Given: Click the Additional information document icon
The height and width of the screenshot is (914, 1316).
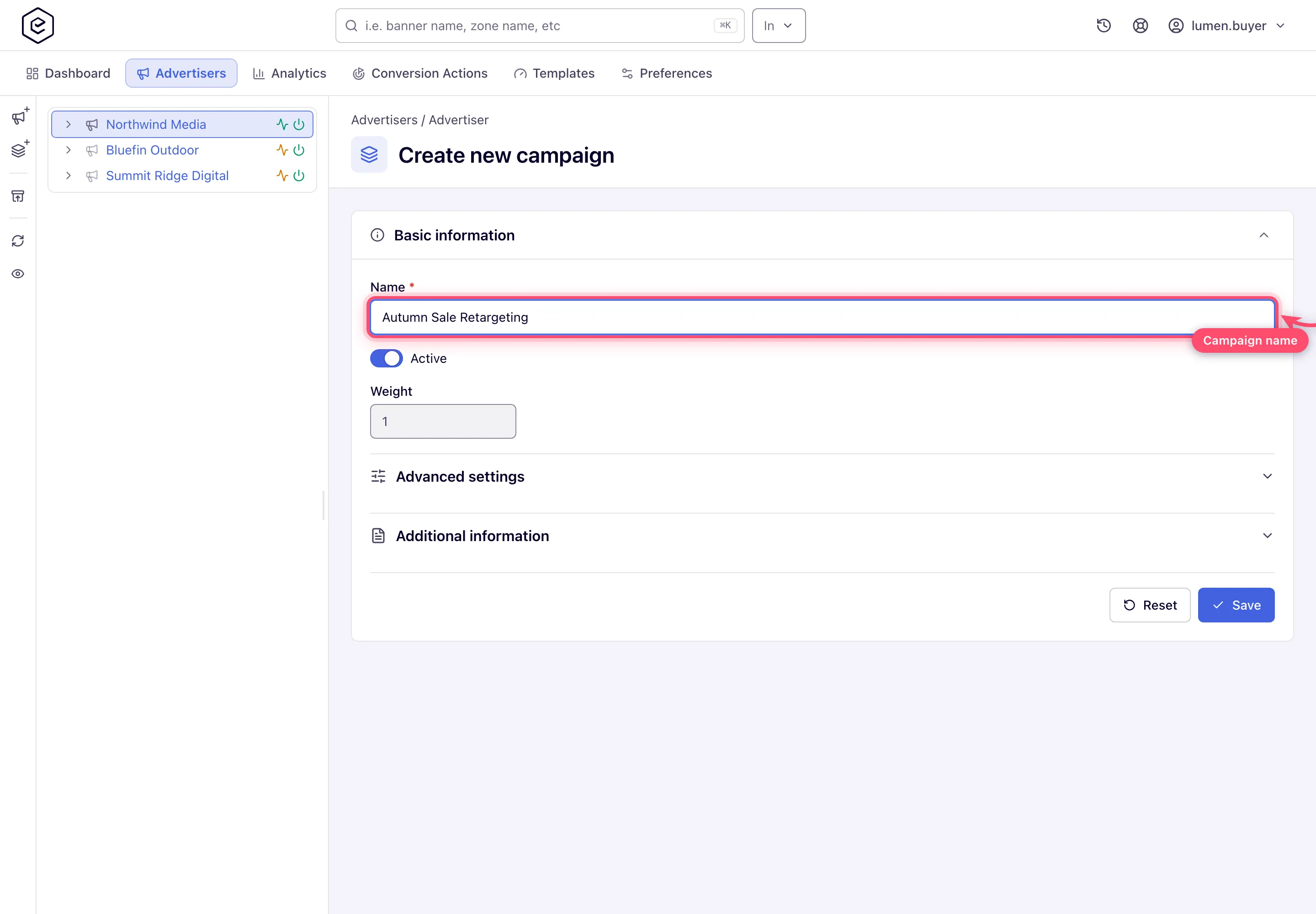Looking at the screenshot, I should (378, 536).
